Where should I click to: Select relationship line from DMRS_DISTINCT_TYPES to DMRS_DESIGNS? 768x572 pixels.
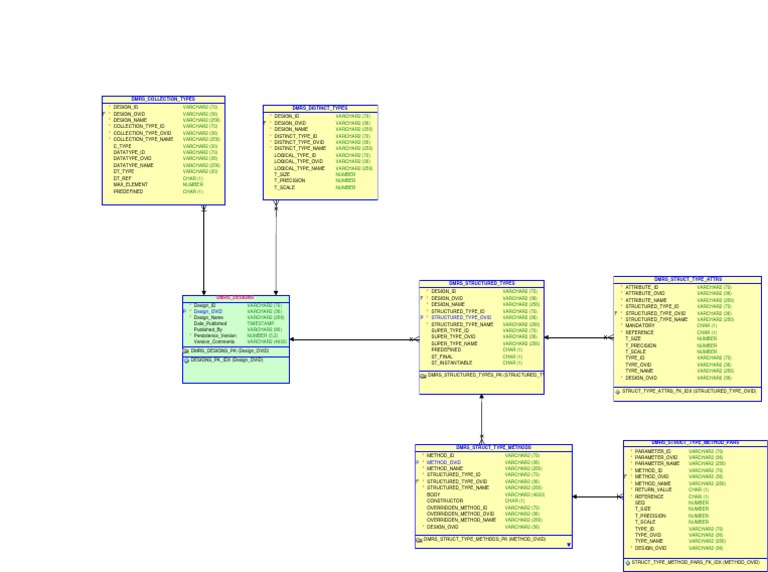tap(276, 248)
